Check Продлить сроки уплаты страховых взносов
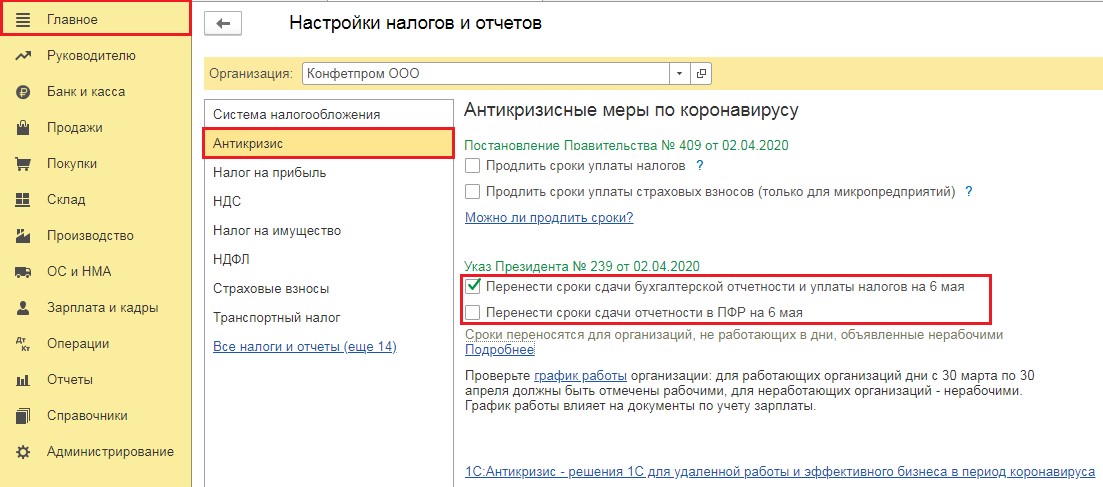This screenshot has height=487, width=1103. pyautogui.click(x=473, y=191)
